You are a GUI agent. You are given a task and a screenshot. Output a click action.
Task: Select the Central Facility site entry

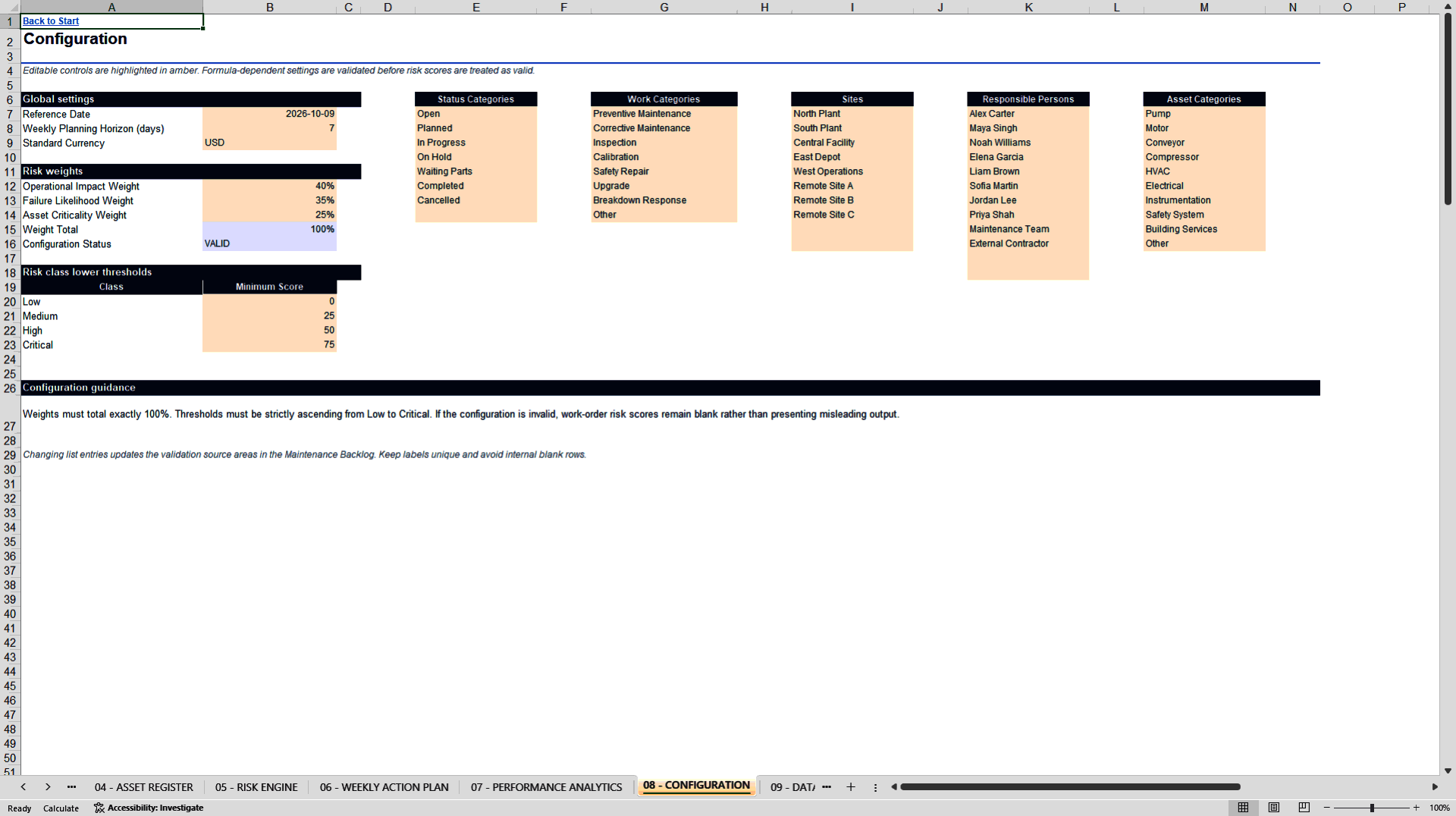852,143
